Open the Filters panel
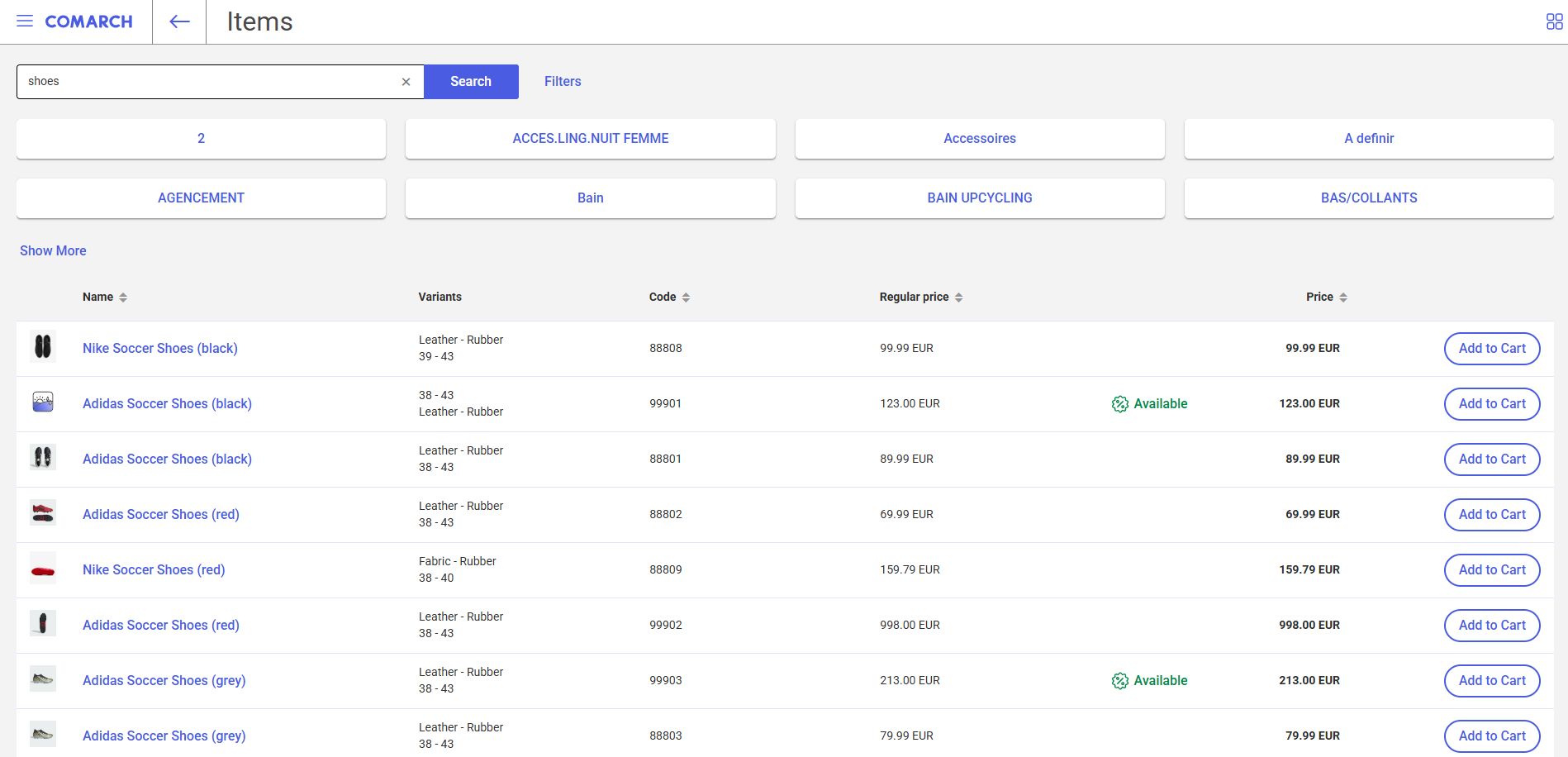 [x=563, y=81]
